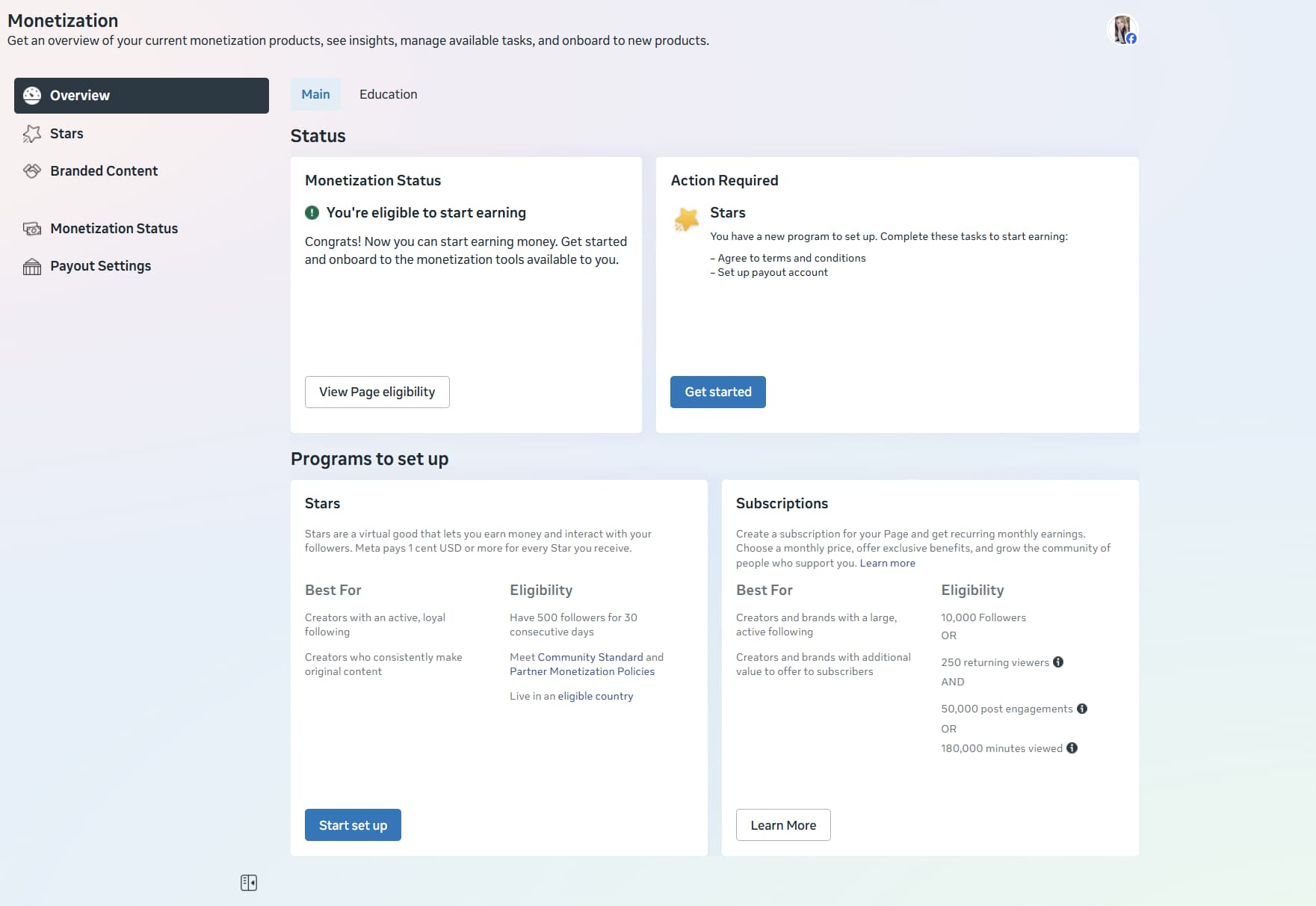Open the Community Standard link
This screenshot has width=1316, height=906.
click(590, 657)
